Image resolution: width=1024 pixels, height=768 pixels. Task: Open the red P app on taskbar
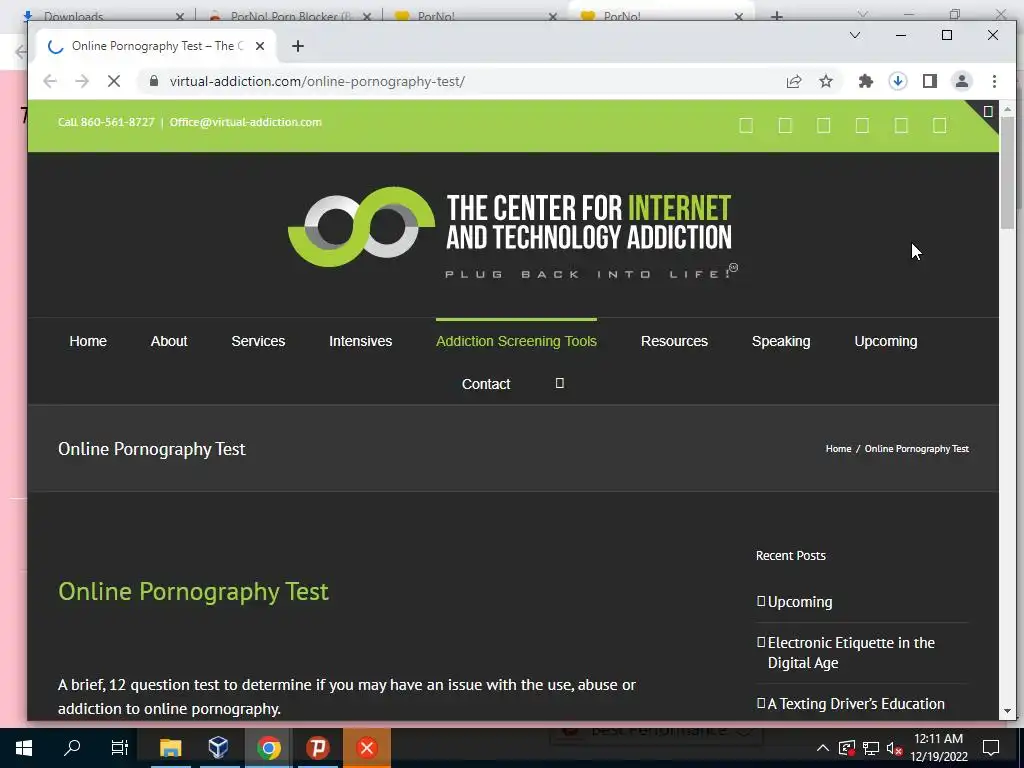pyautogui.click(x=318, y=748)
